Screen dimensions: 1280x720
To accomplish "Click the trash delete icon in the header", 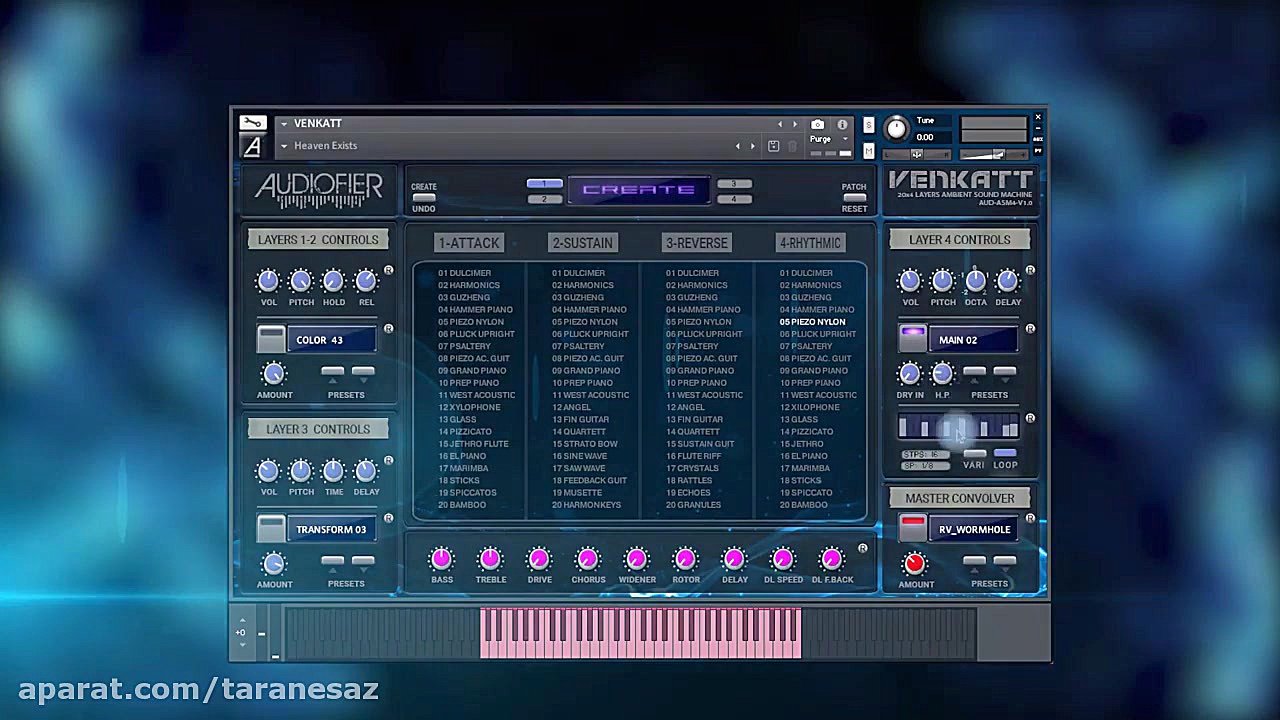I will tap(792, 146).
